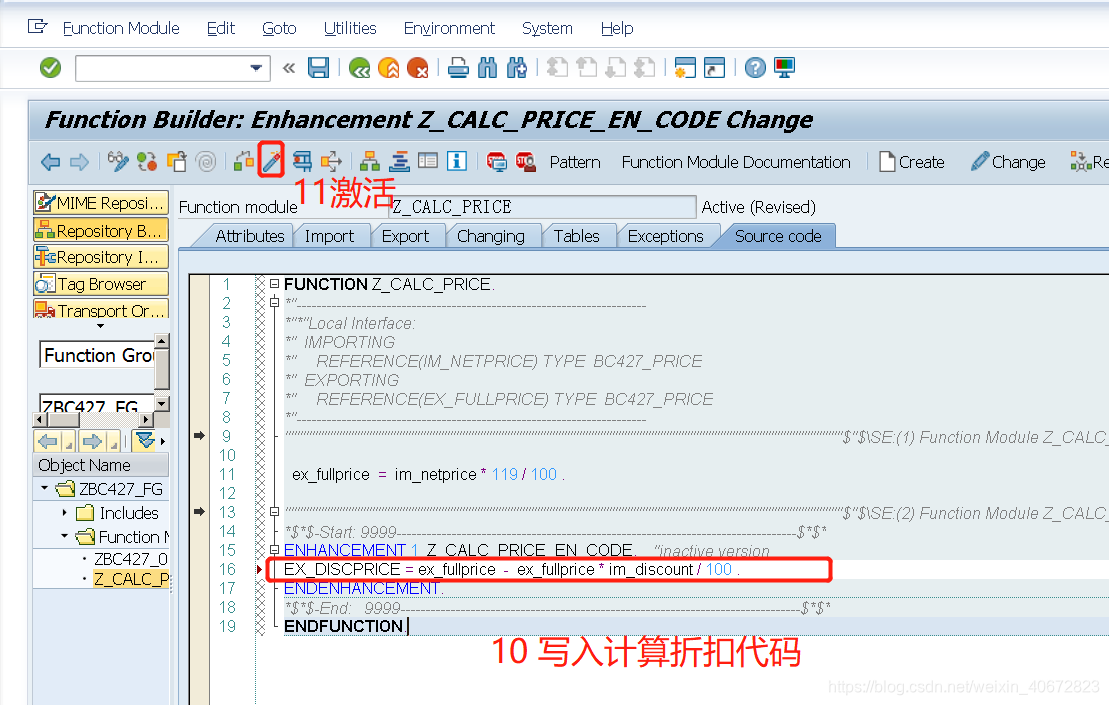The image size is (1109, 705).
Task: Select the Source code tab
Action: tap(778, 236)
